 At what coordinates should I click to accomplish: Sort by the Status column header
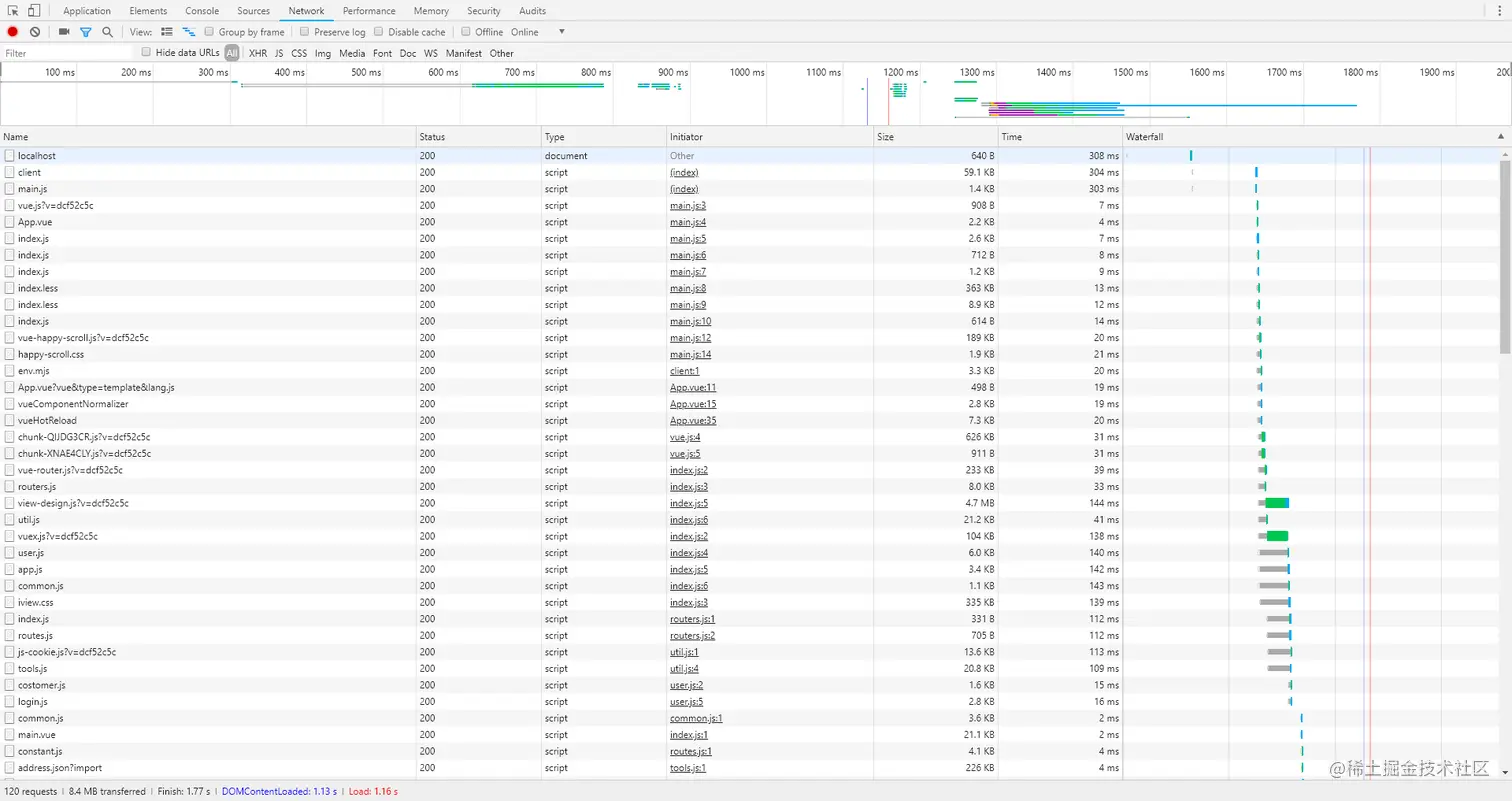(479, 136)
